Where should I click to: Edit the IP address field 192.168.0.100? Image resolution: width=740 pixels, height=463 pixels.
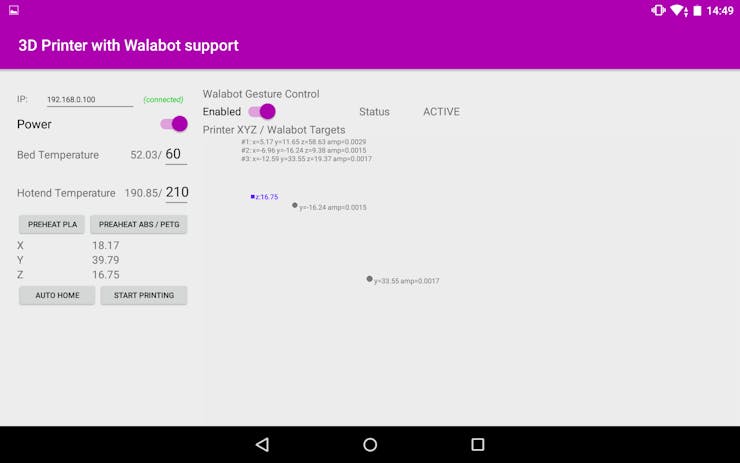click(x=90, y=100)
